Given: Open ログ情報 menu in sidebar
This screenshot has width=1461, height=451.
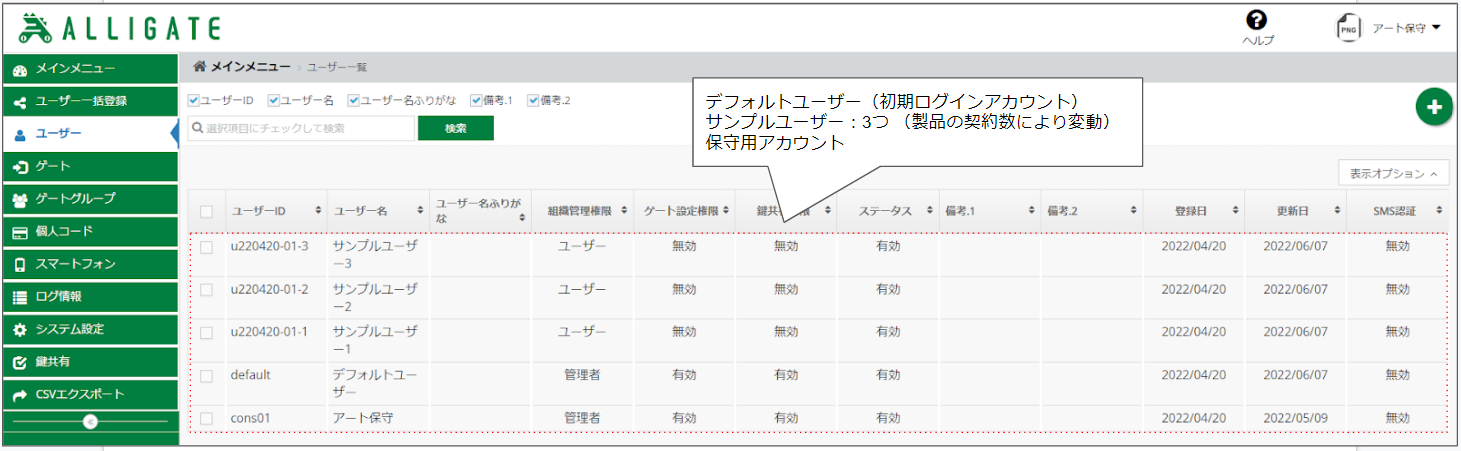Looking at the screenshot, I should (x=89, y=297).
